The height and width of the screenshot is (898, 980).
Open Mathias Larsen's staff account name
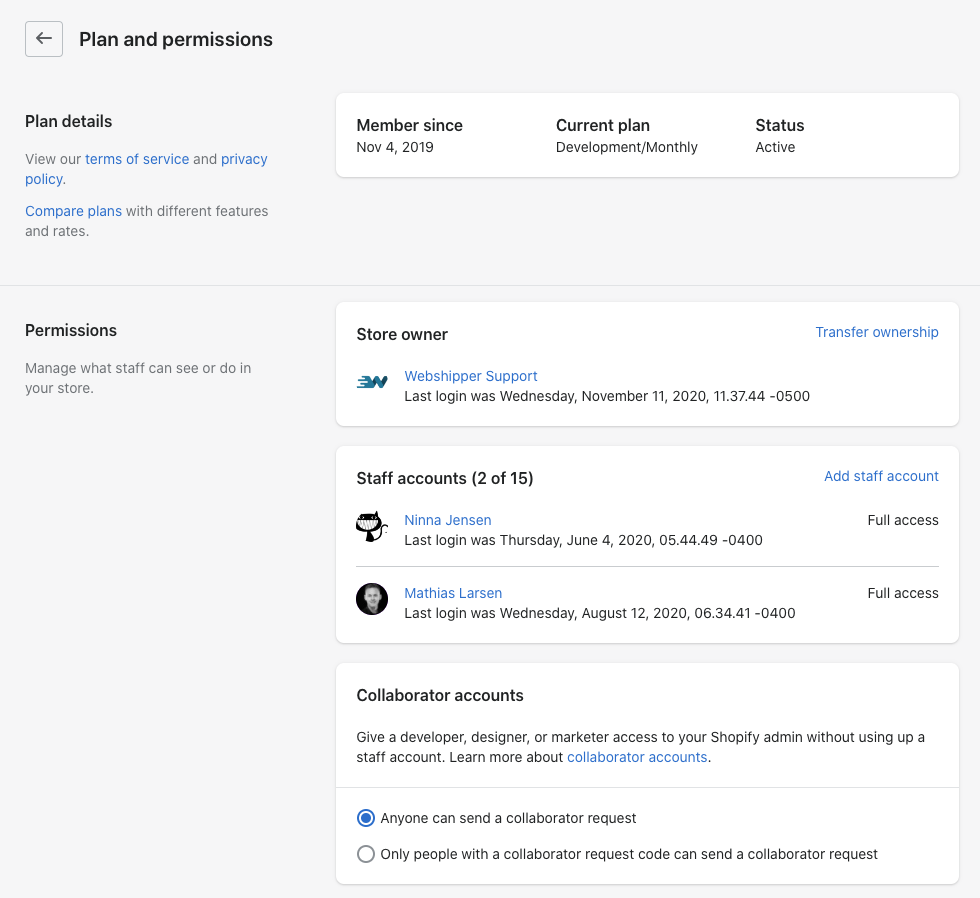click(452, 593)
